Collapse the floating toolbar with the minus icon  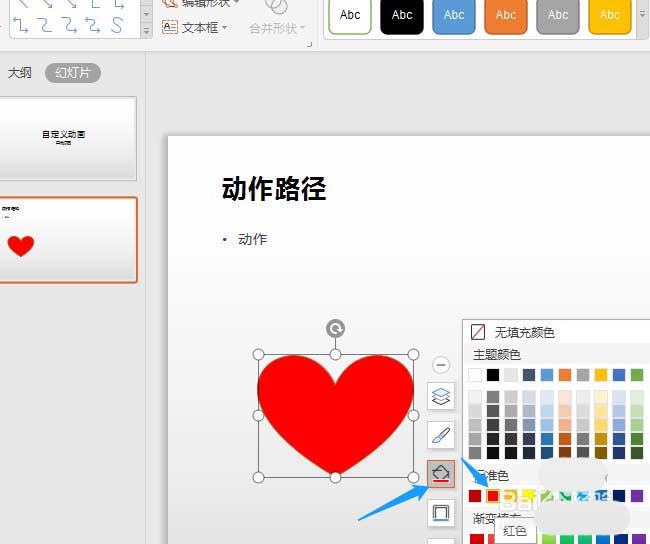441,365
